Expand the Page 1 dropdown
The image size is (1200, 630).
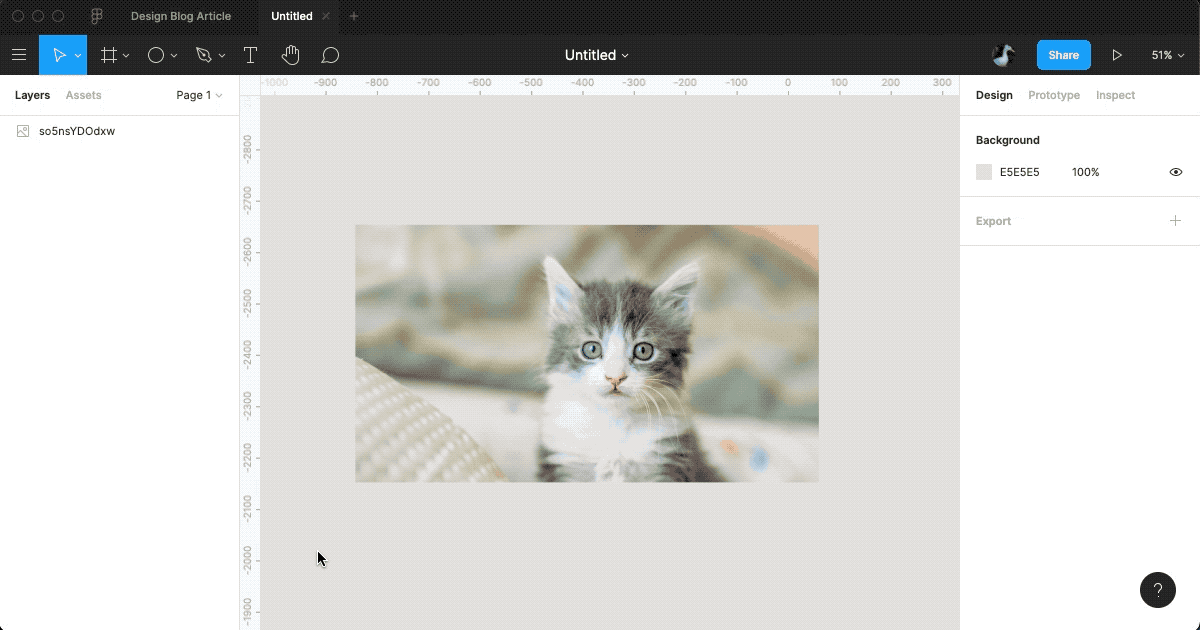point(199,95)
